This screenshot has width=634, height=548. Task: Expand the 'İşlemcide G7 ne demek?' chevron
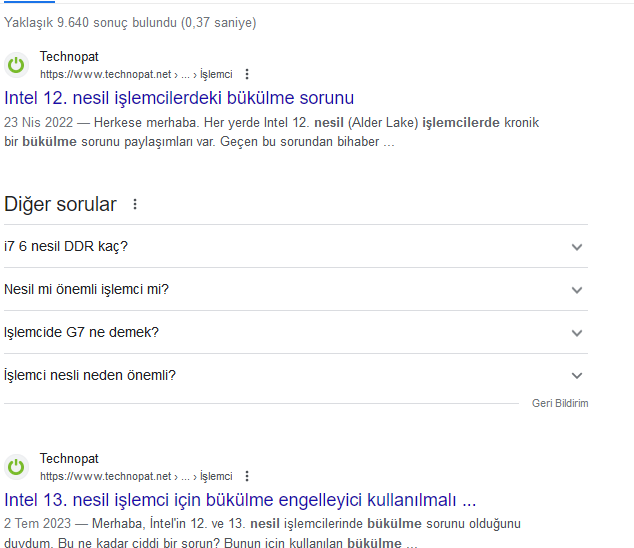click(577, 333)
